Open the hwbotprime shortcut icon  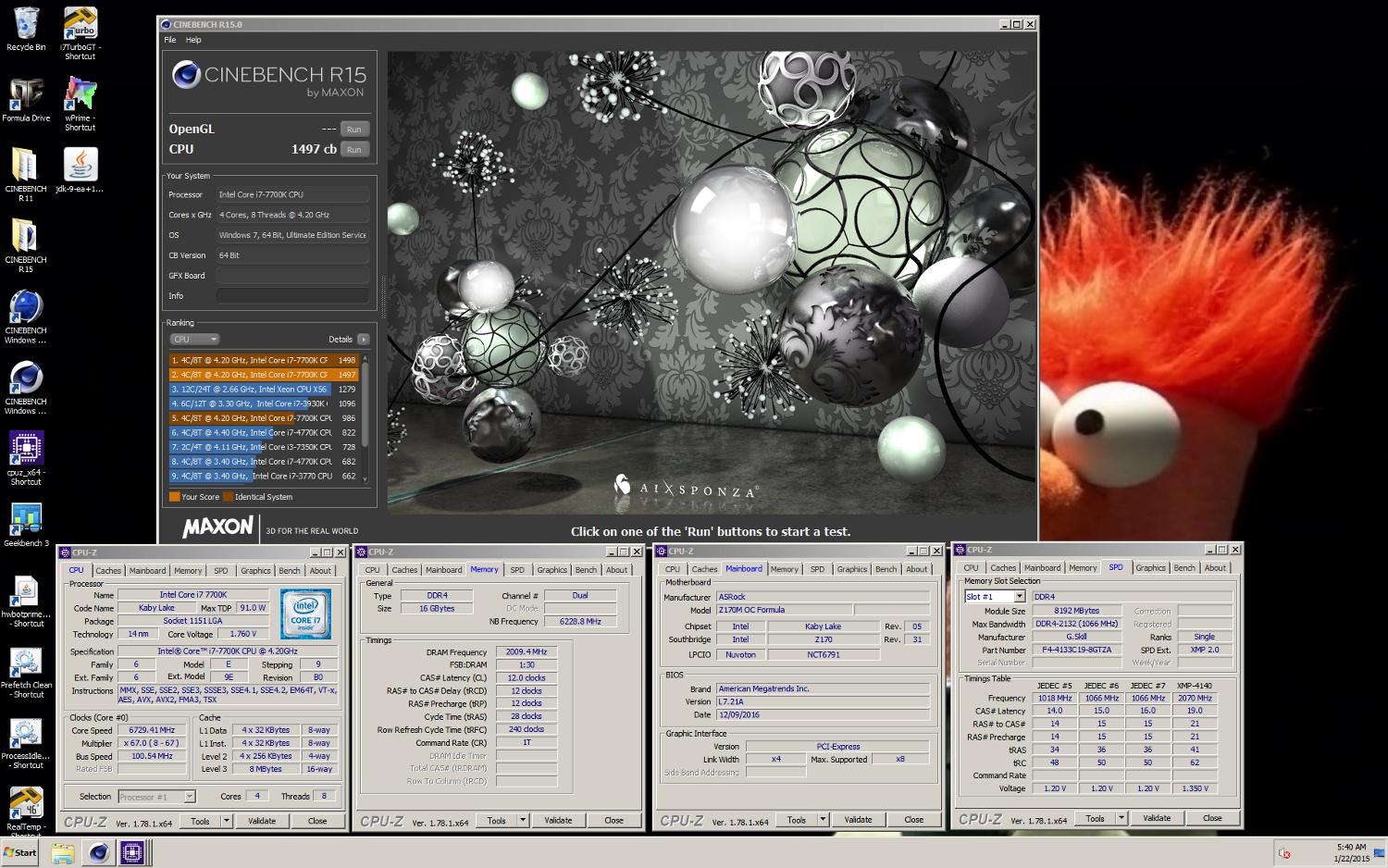pyautogui.click(x=26, y=601)
